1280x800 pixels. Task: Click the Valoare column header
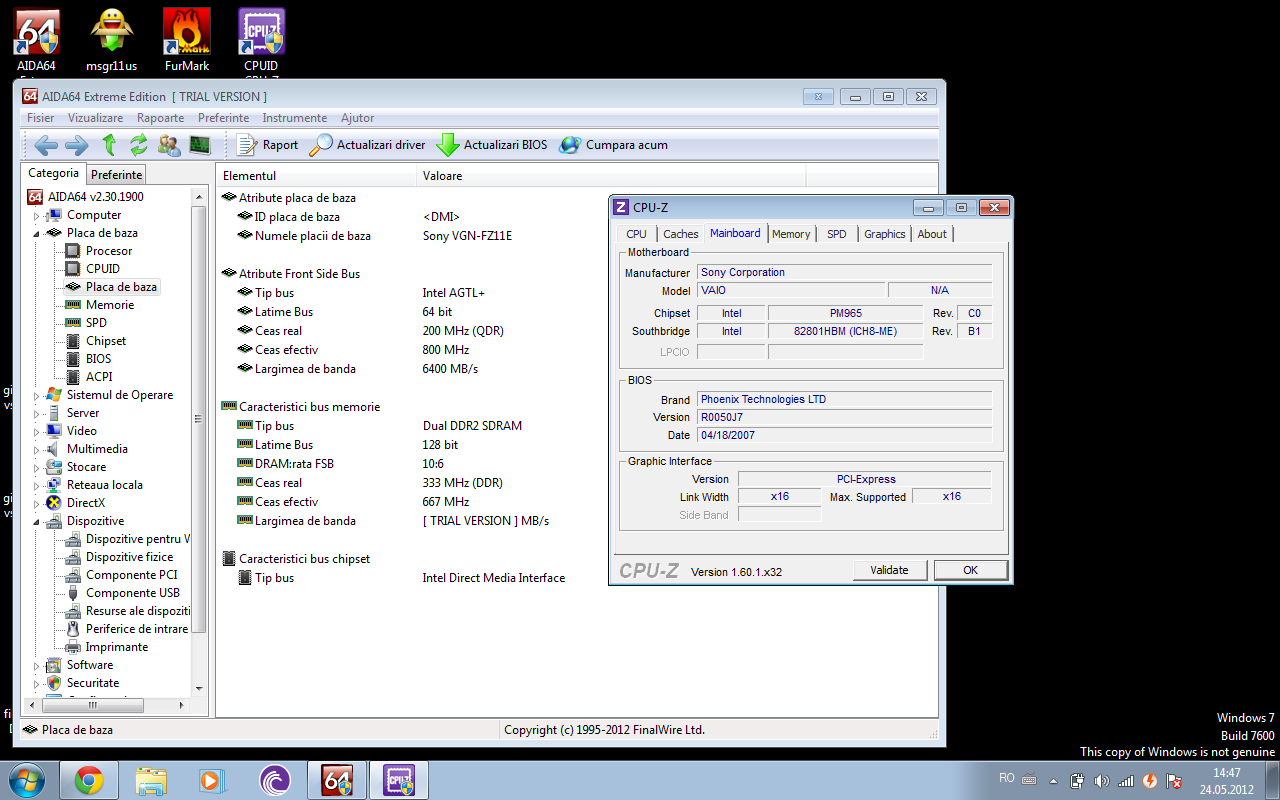pos(610,176)
